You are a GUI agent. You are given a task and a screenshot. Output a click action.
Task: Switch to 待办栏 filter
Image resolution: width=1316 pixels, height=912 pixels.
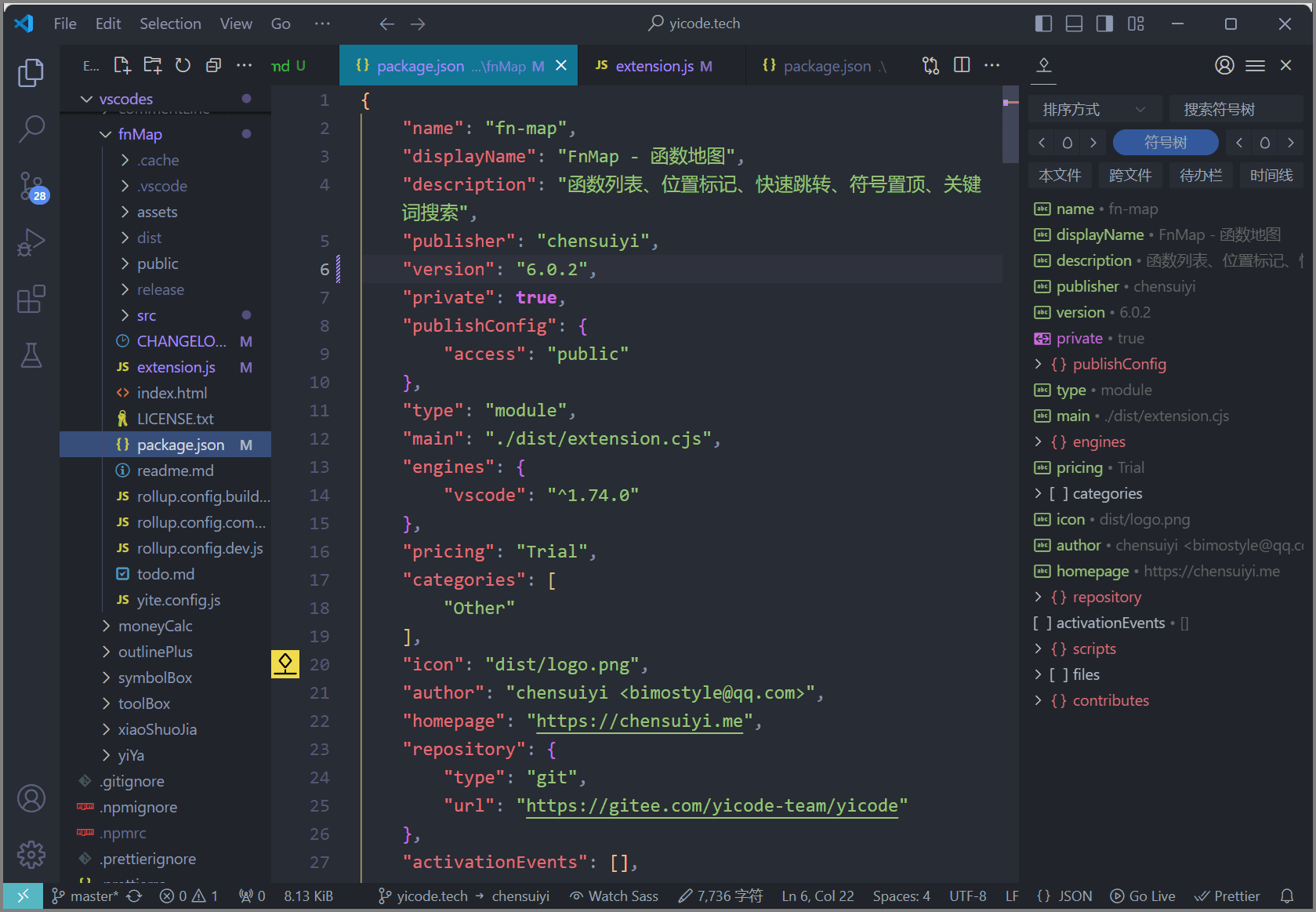pos(1201,176)
